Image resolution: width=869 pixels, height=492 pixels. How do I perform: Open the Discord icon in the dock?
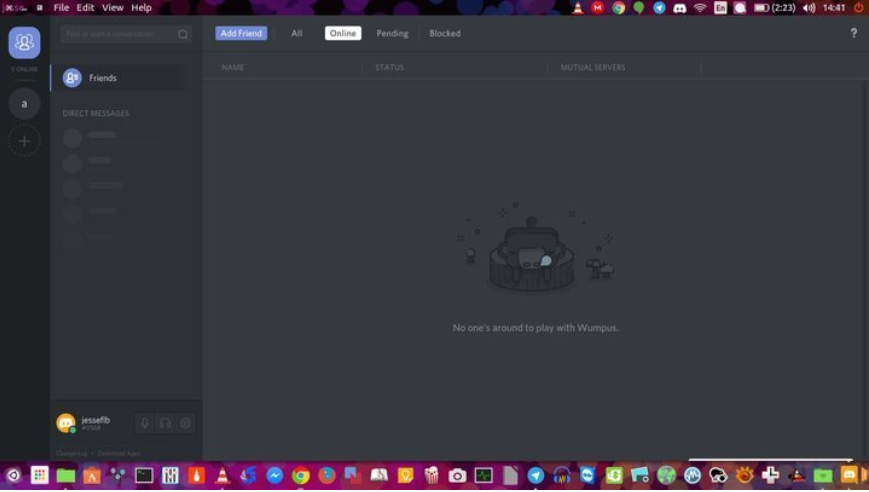[x=849, y=475]
